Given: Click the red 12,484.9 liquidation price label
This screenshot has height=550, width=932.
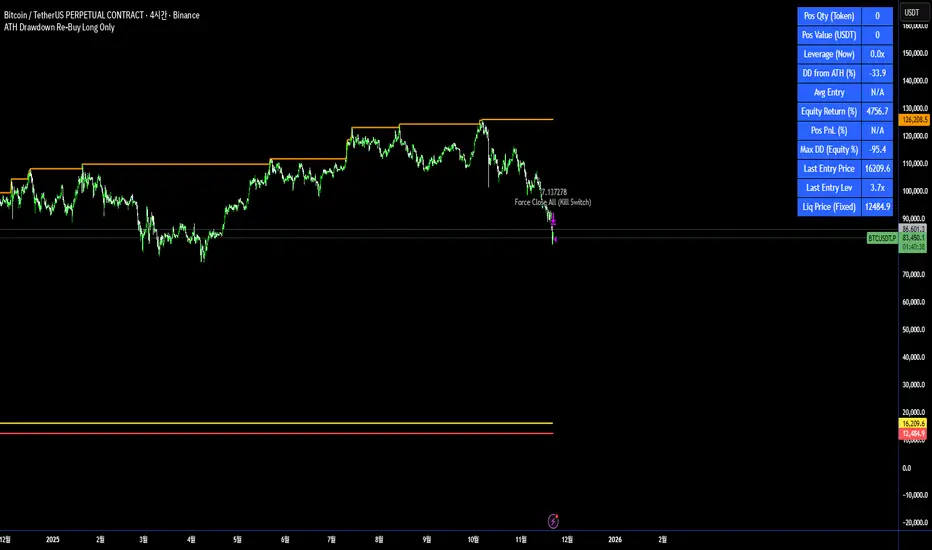Looking at the screenshot, I should (913, 433).
